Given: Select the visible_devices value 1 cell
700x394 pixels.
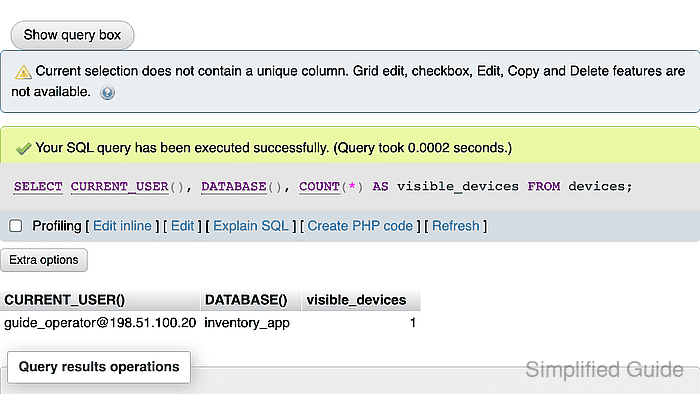Looking at the screenshot, I should coord(361,323).
